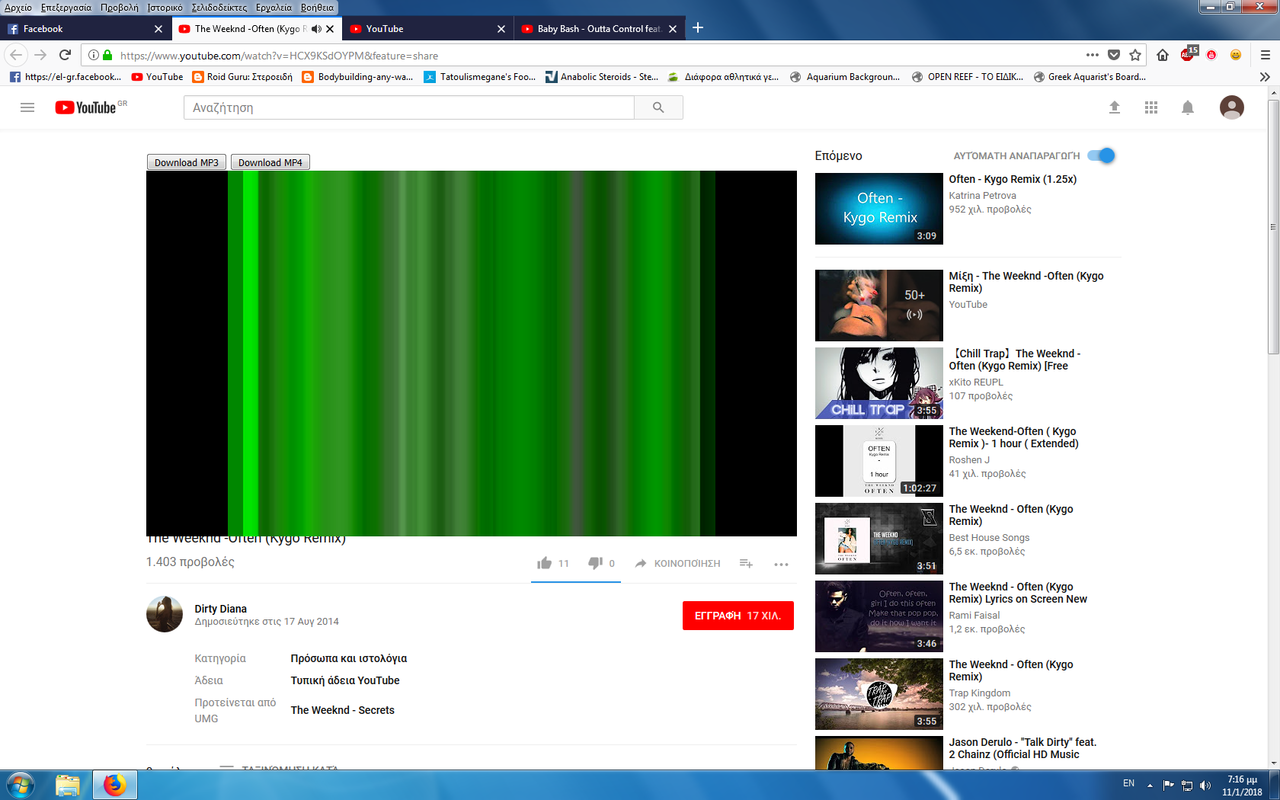Toggle the autoplay switch off

[1101, 155]
